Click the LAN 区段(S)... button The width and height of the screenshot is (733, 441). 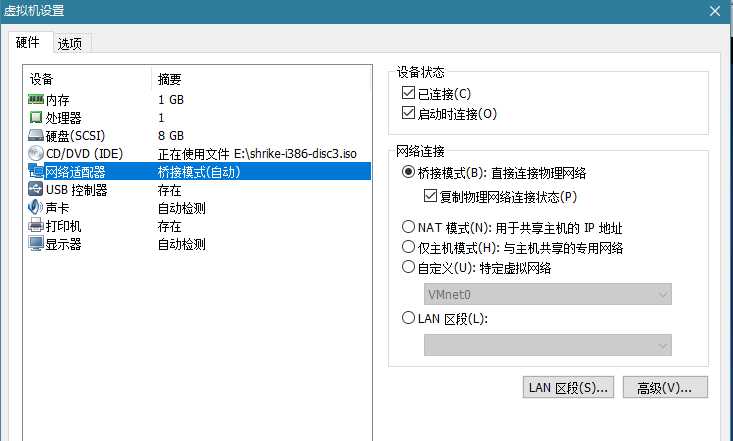tap(568, 388)
